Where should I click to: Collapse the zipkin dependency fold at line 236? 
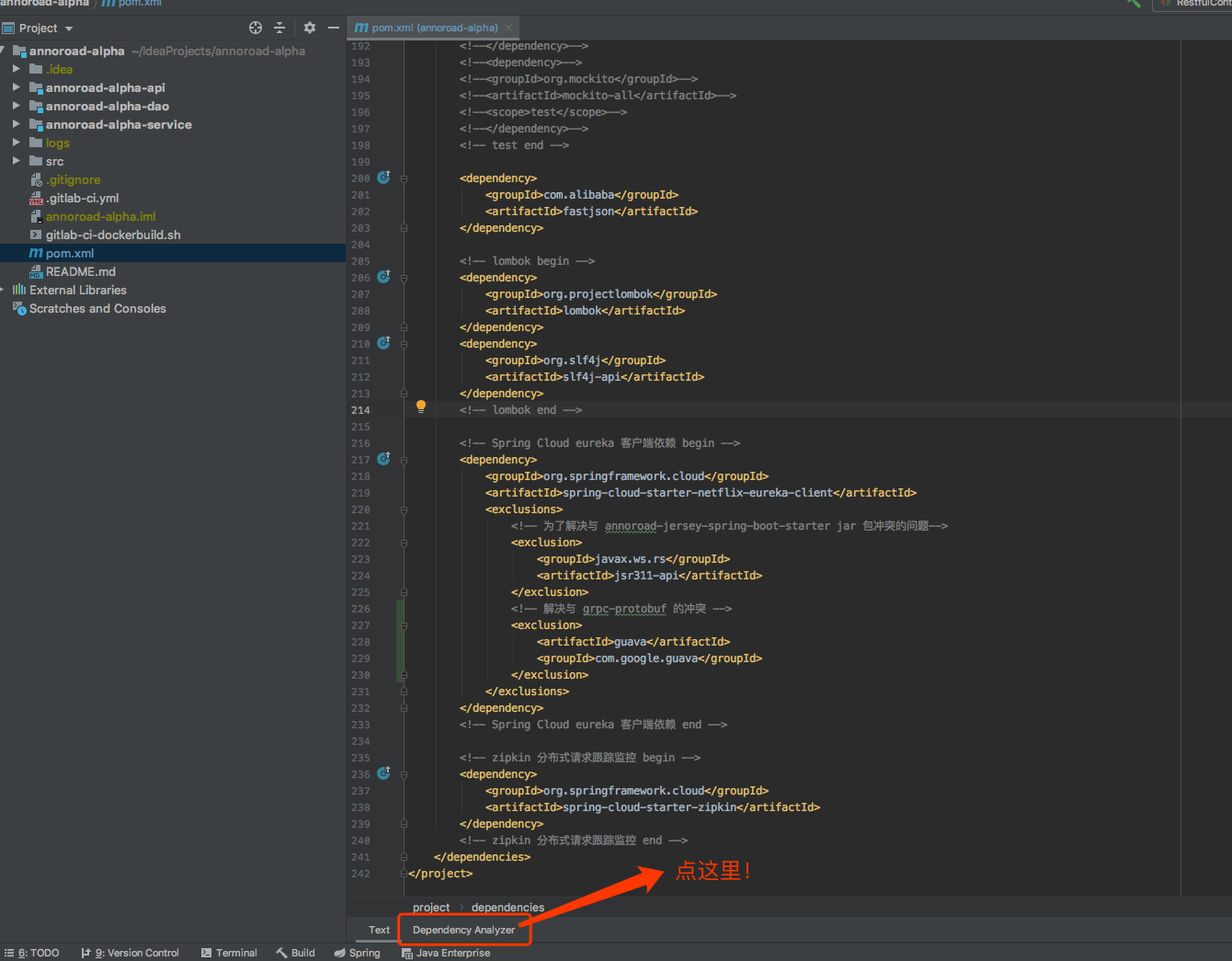[404, 774]
